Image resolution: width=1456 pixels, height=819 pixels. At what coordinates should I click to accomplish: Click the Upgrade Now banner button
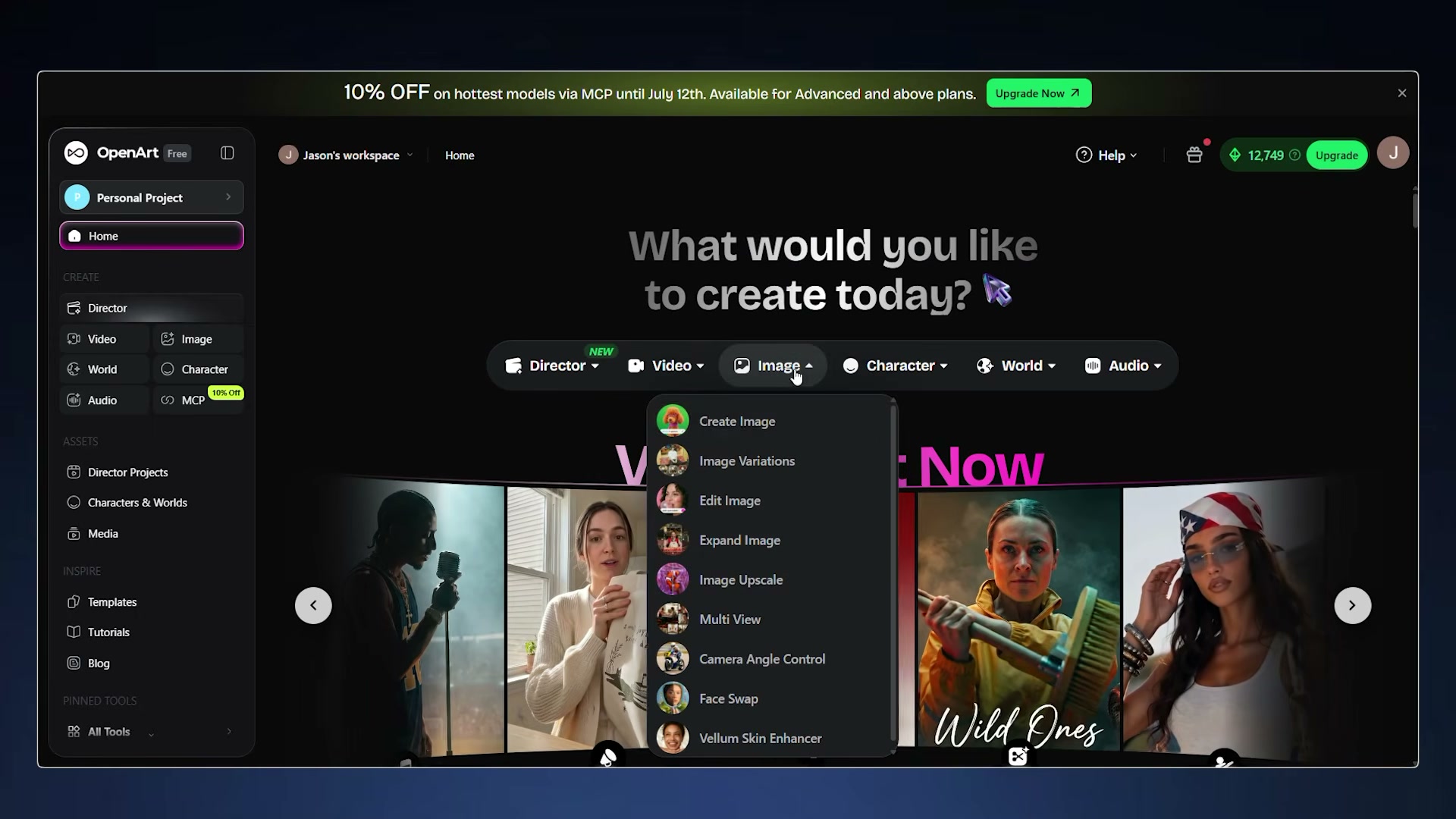(x=1039, y=93)
